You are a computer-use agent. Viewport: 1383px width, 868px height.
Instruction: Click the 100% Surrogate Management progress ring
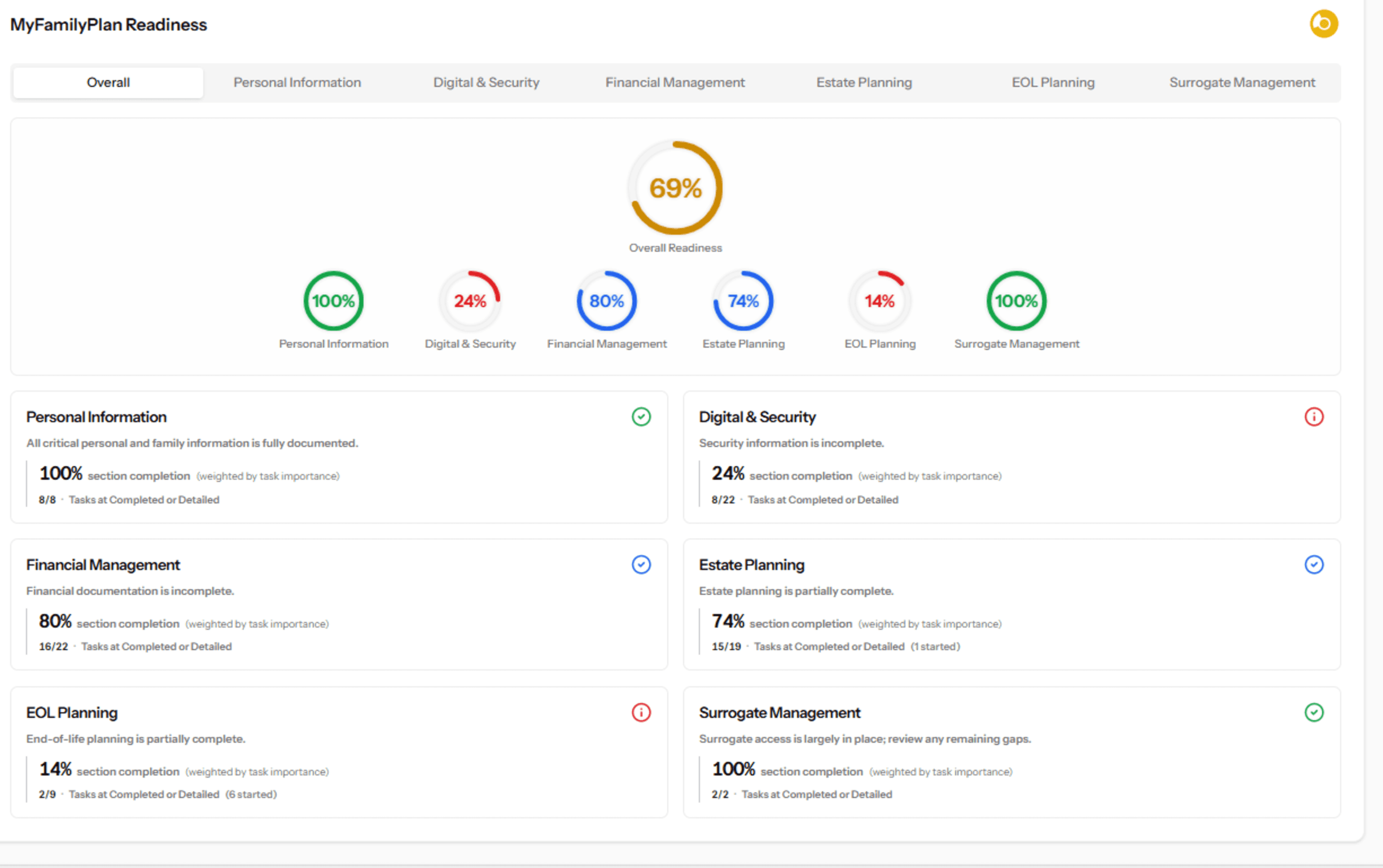(x=1017, y=301)
